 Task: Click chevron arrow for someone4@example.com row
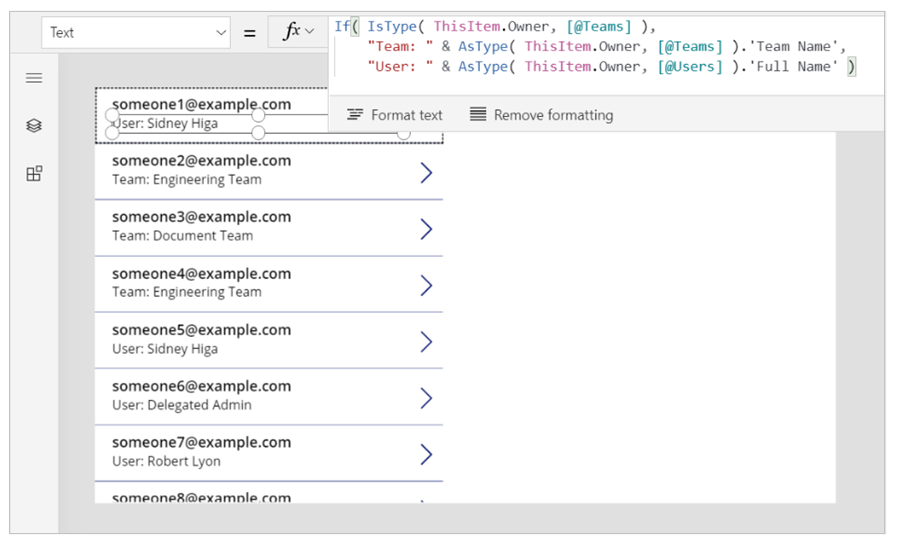coord(426,285)
